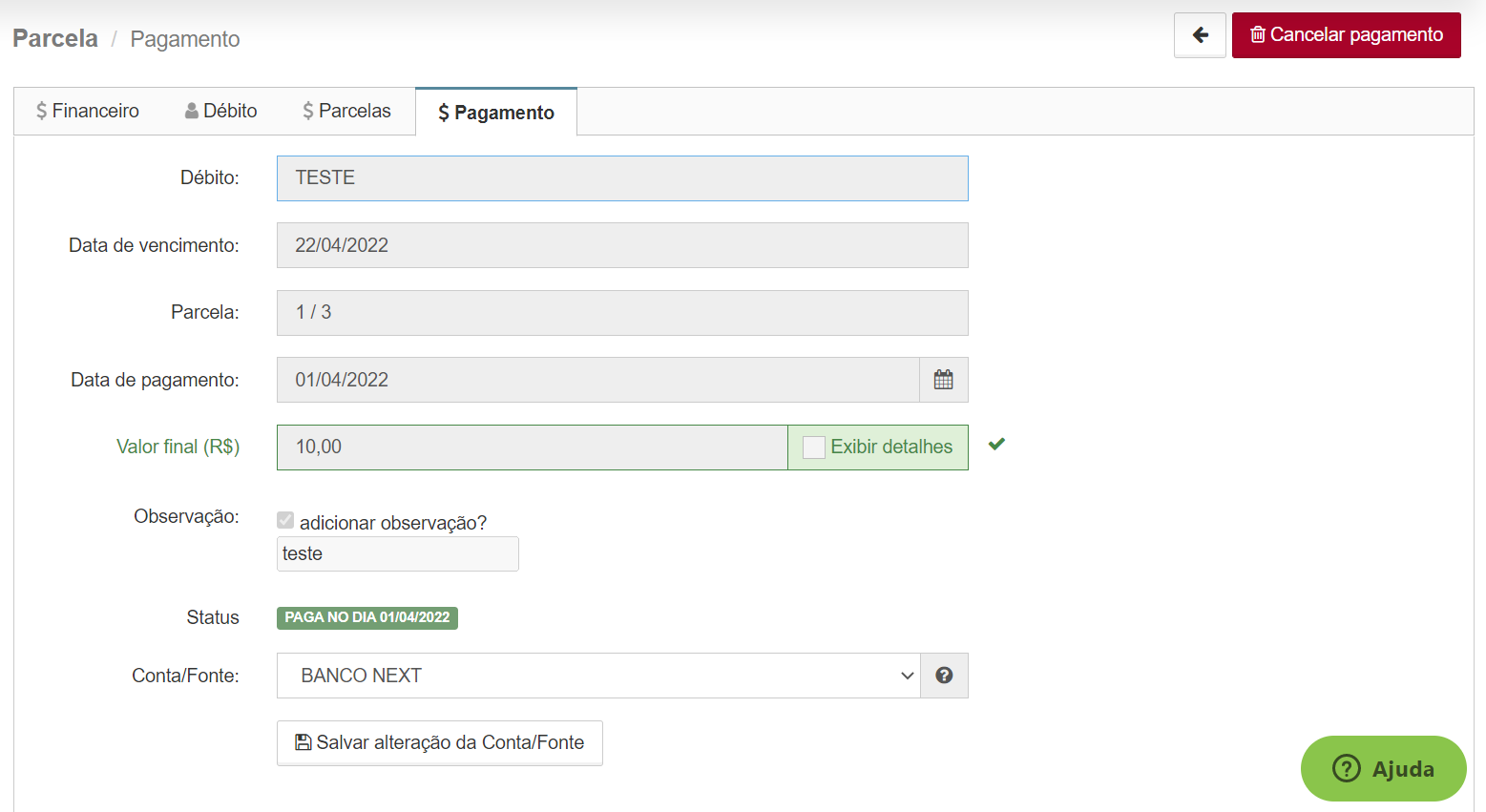
Task: Click the back arrow button
Action: (1200, 35)
